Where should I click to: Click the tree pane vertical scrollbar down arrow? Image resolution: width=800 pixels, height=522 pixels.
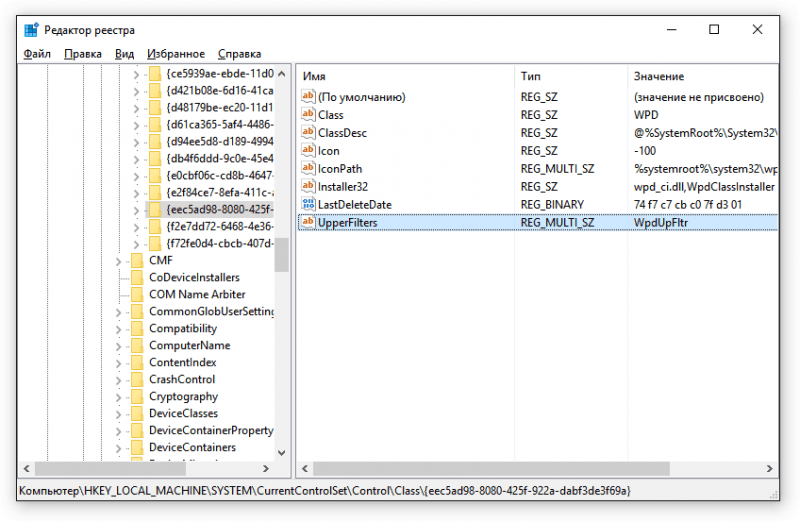tap(281, 452)
